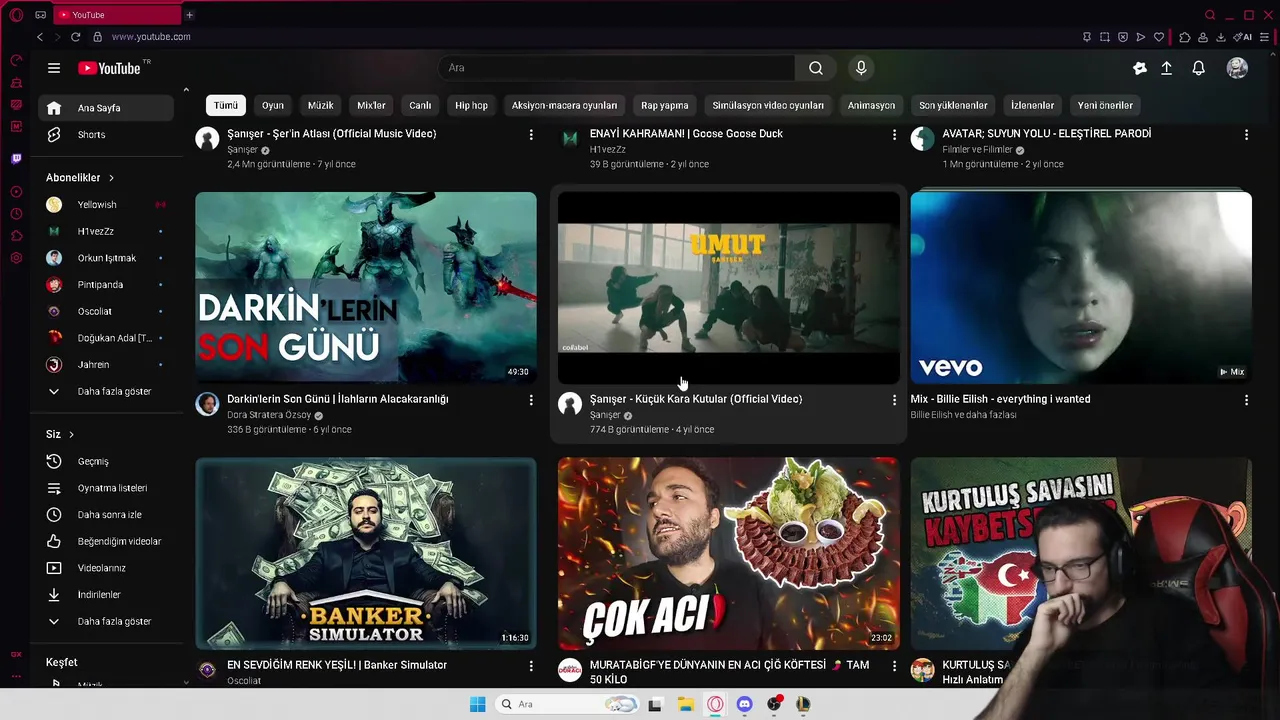Open Geçmiş watch history
The image size is (1280, 720).
(x=107, y=462)
